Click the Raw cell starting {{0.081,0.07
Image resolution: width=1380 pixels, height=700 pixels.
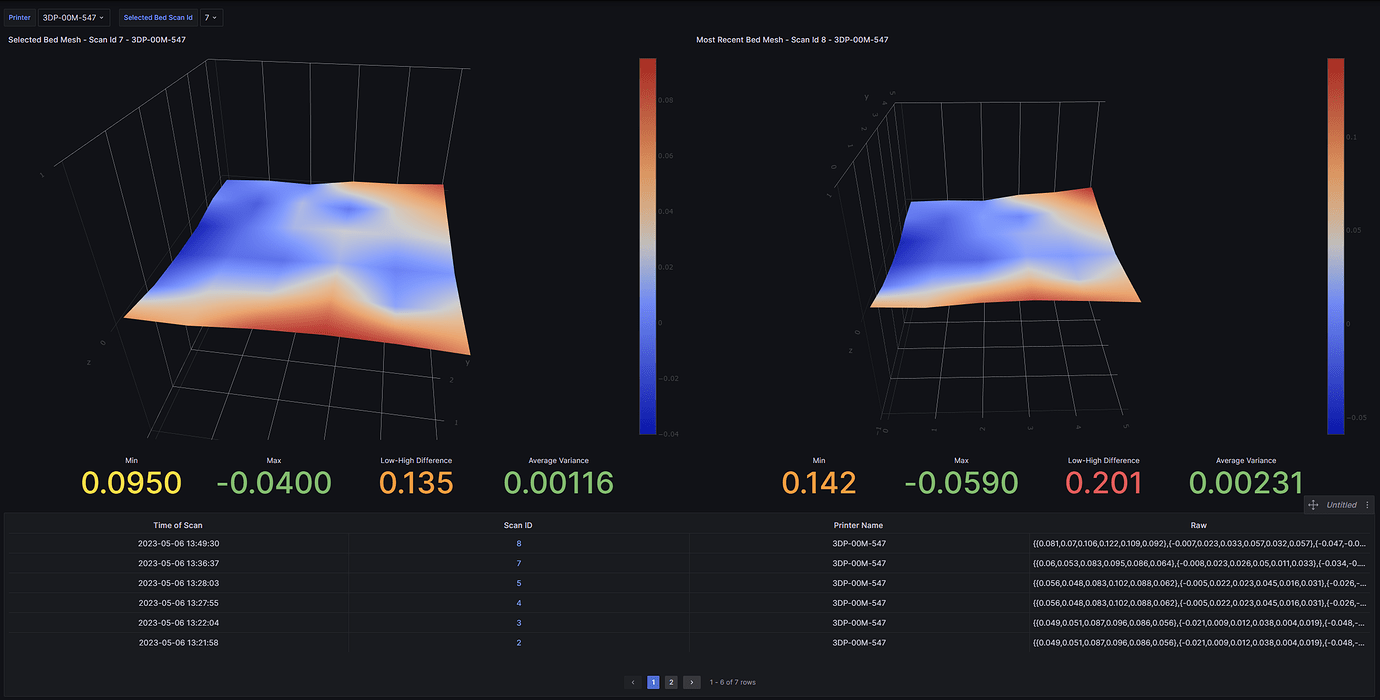click(x=1198, y=544)
